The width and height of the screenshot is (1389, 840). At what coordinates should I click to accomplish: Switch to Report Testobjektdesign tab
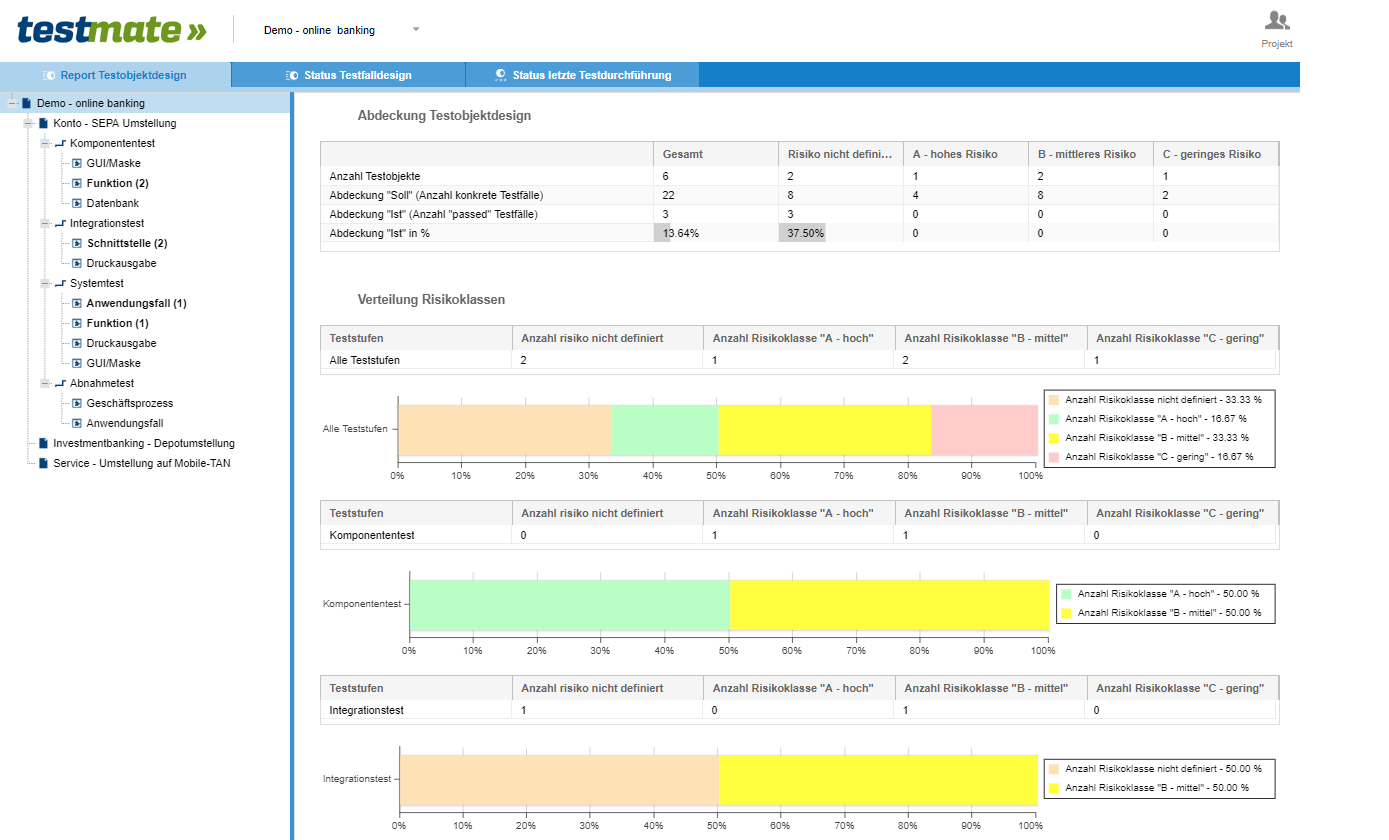115,75
